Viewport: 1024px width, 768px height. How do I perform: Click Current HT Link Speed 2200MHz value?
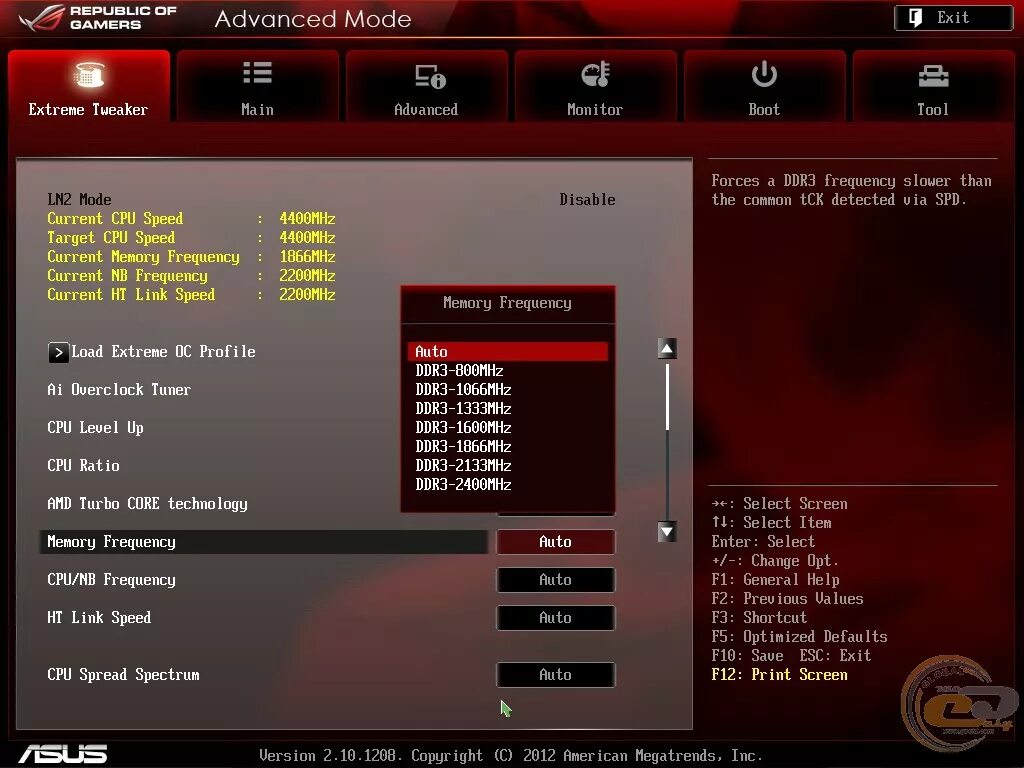[307, 294]
